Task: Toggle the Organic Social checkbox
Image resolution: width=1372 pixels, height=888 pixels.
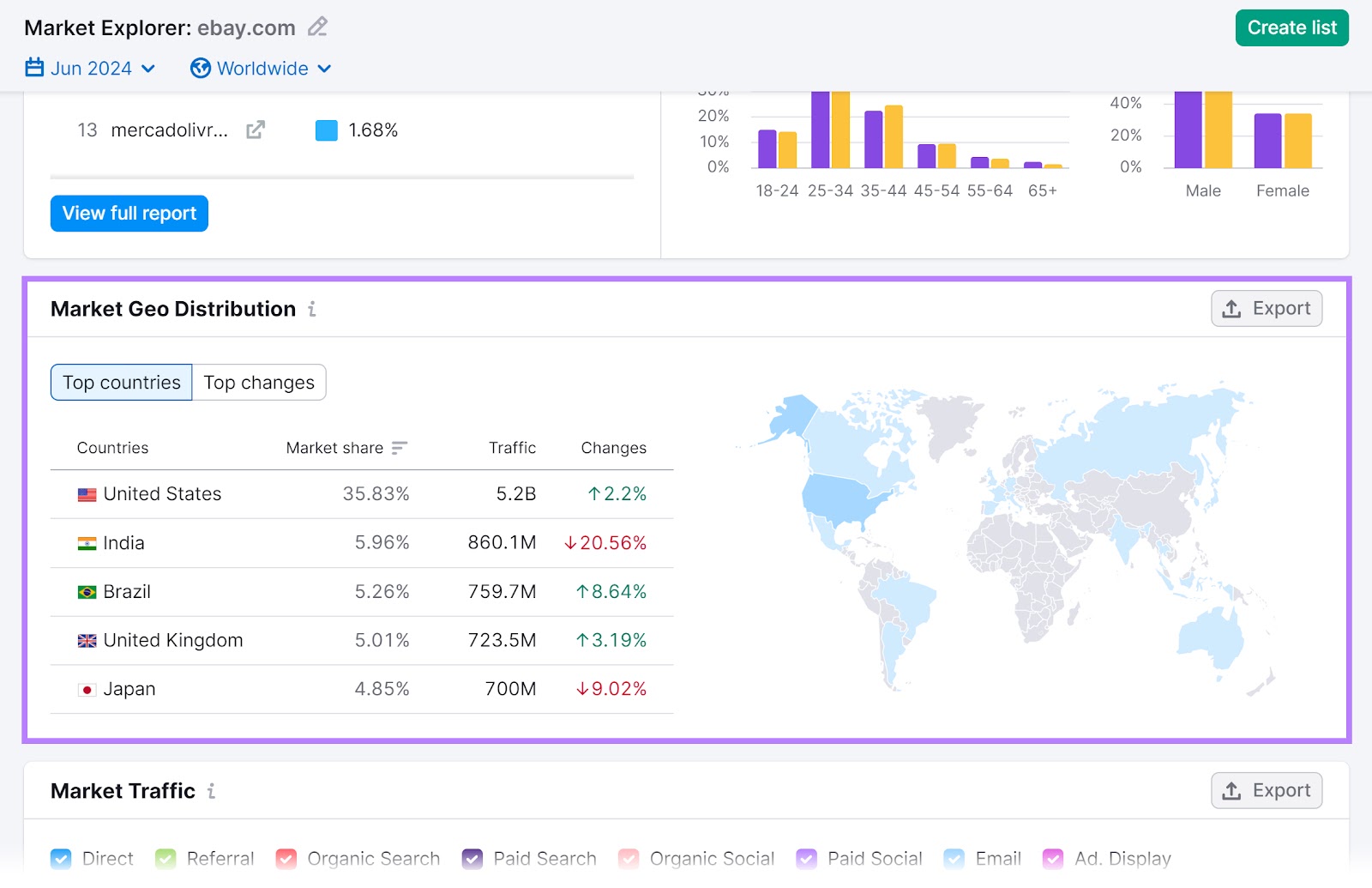Action: (x=629, y=859)
